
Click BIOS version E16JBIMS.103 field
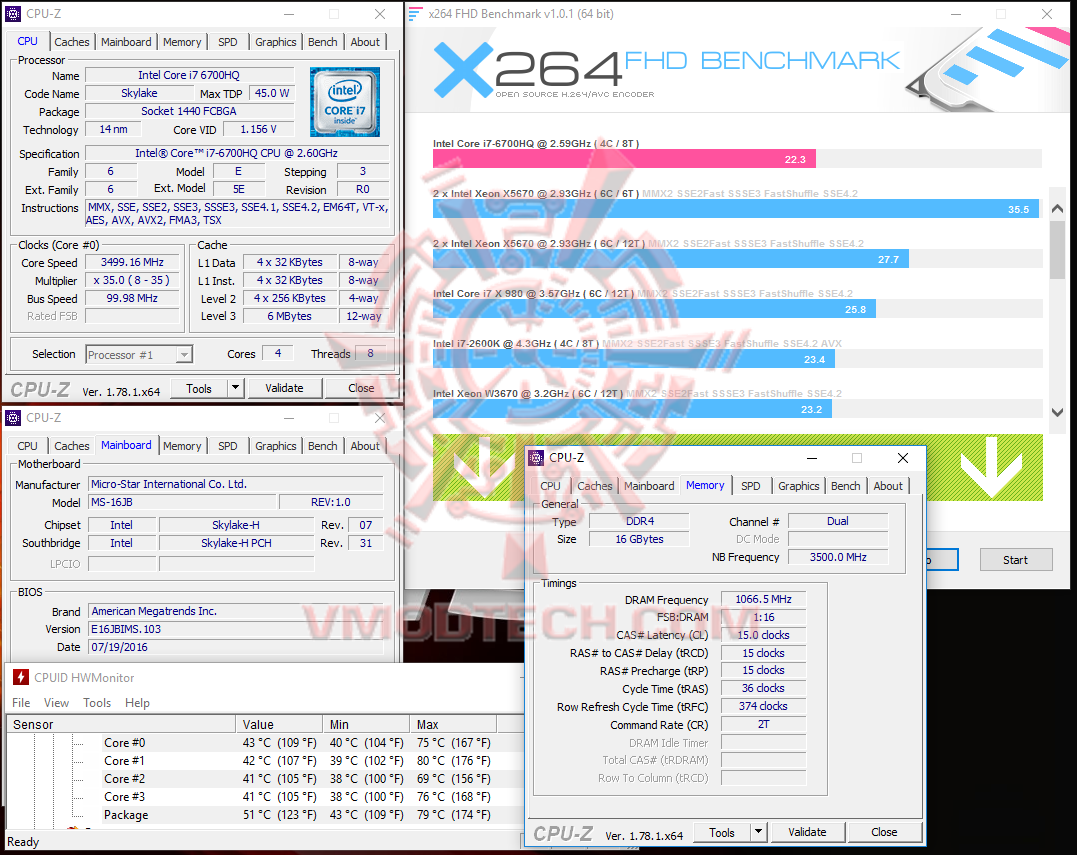(x=236, y=629)
